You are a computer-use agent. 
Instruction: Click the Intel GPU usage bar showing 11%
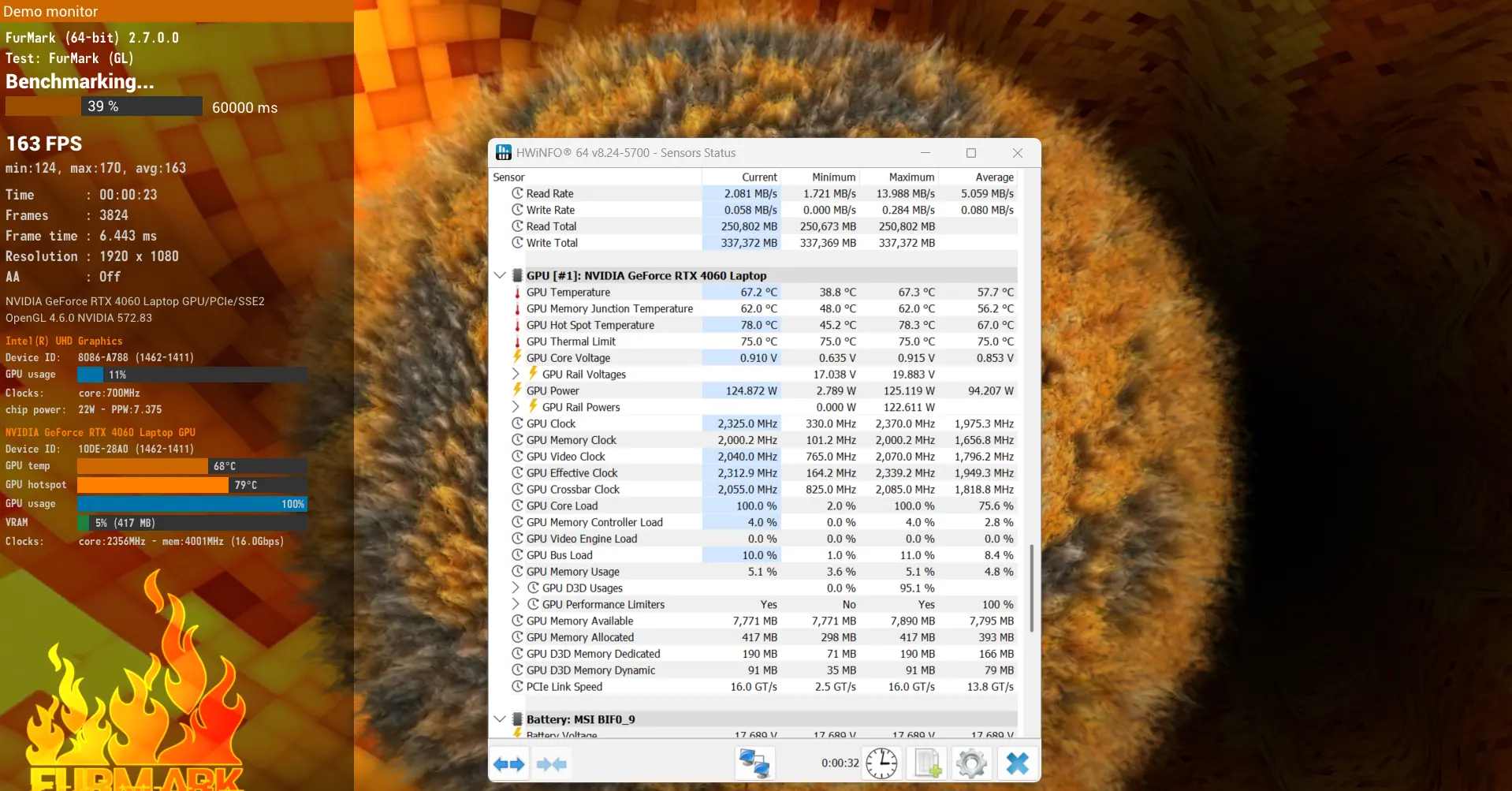click(x=192, y=375)
